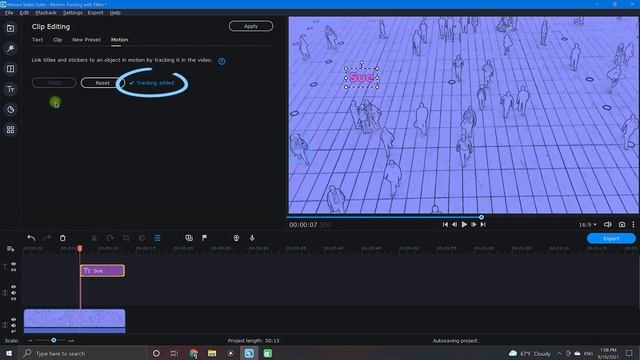
Task: Click the Transition wizard icon
Action: (x=189, y=238)
